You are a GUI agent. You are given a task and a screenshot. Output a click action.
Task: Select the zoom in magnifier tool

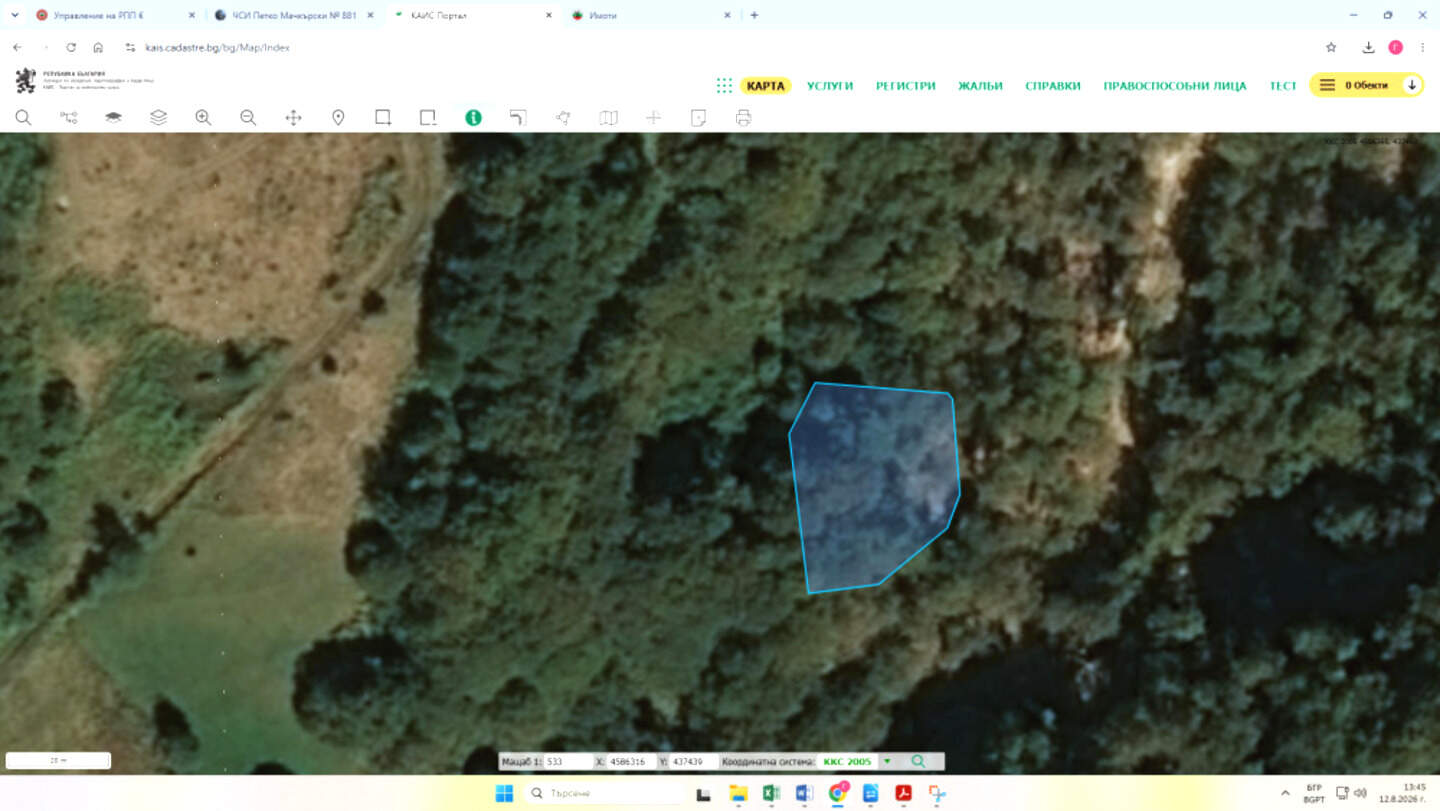pyautogui.click(x=203, y=118)
